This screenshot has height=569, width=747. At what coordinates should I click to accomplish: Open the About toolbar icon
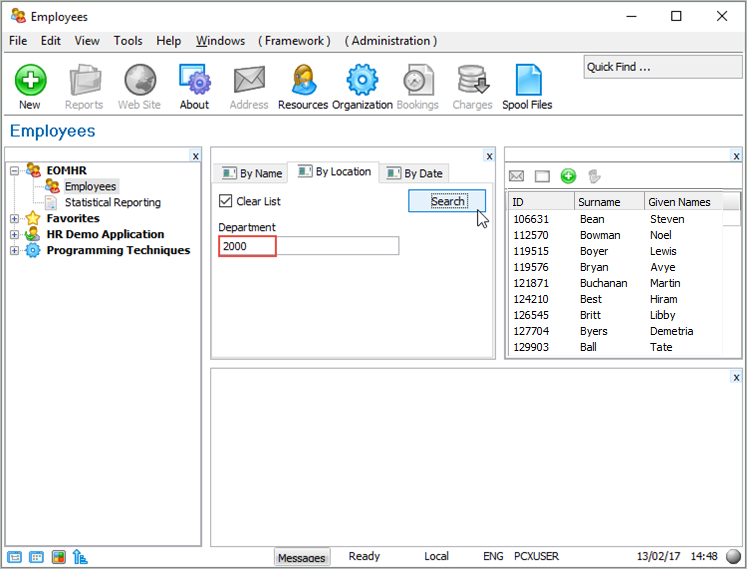tap(194, 80)
